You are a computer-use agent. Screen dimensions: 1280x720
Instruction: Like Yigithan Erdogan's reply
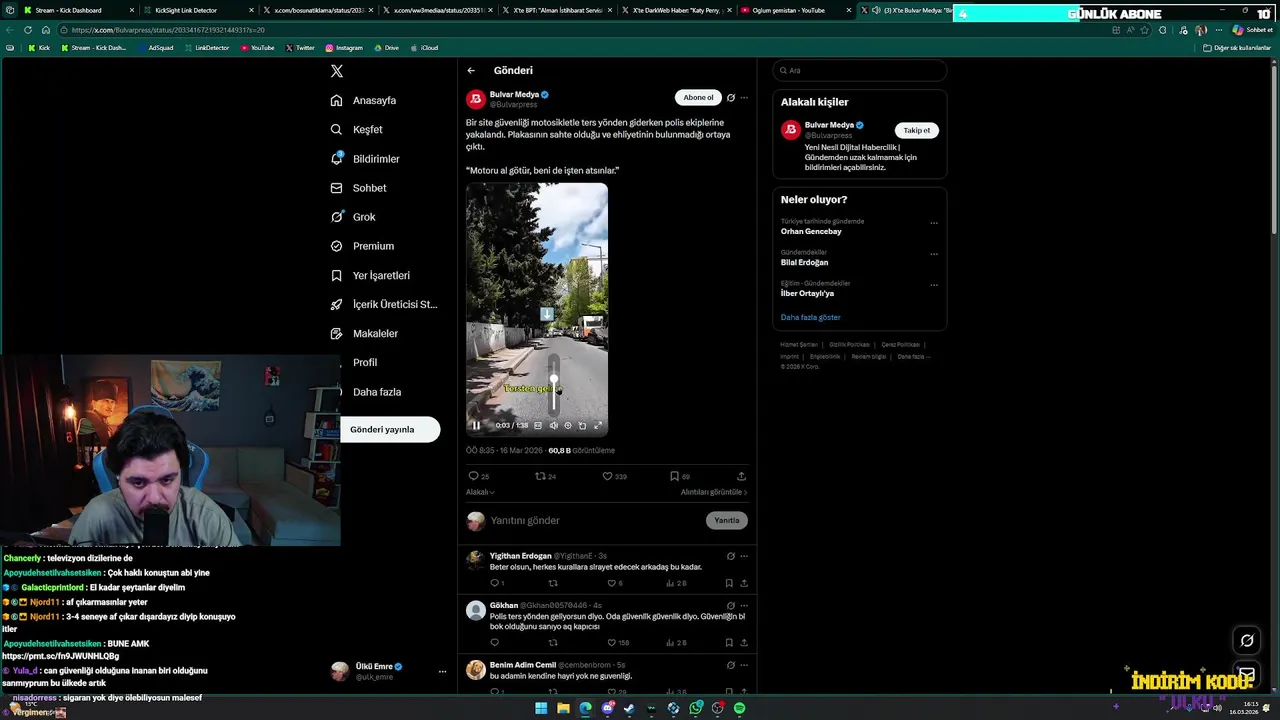[x=610, y=583]
